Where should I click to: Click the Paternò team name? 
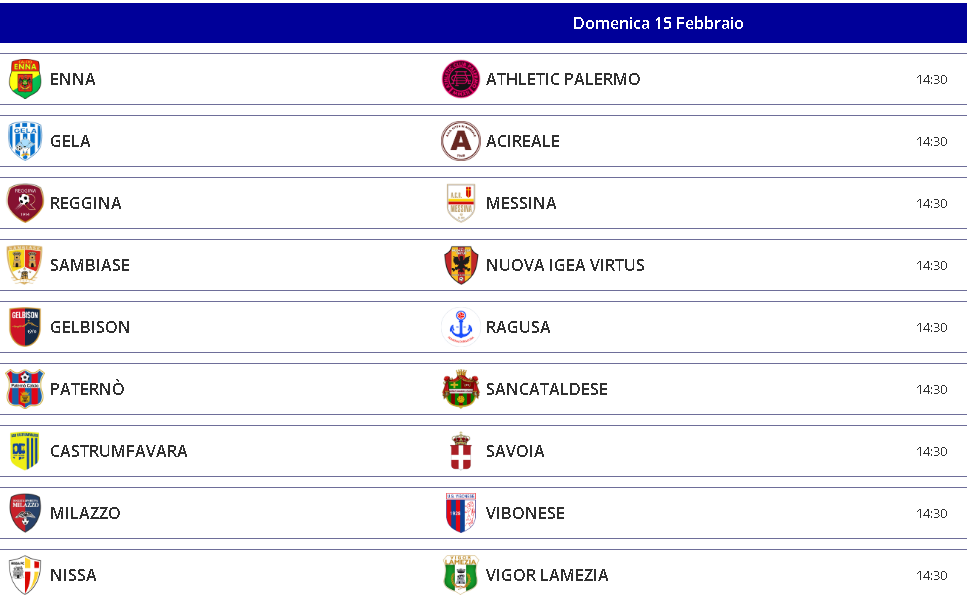87,389
